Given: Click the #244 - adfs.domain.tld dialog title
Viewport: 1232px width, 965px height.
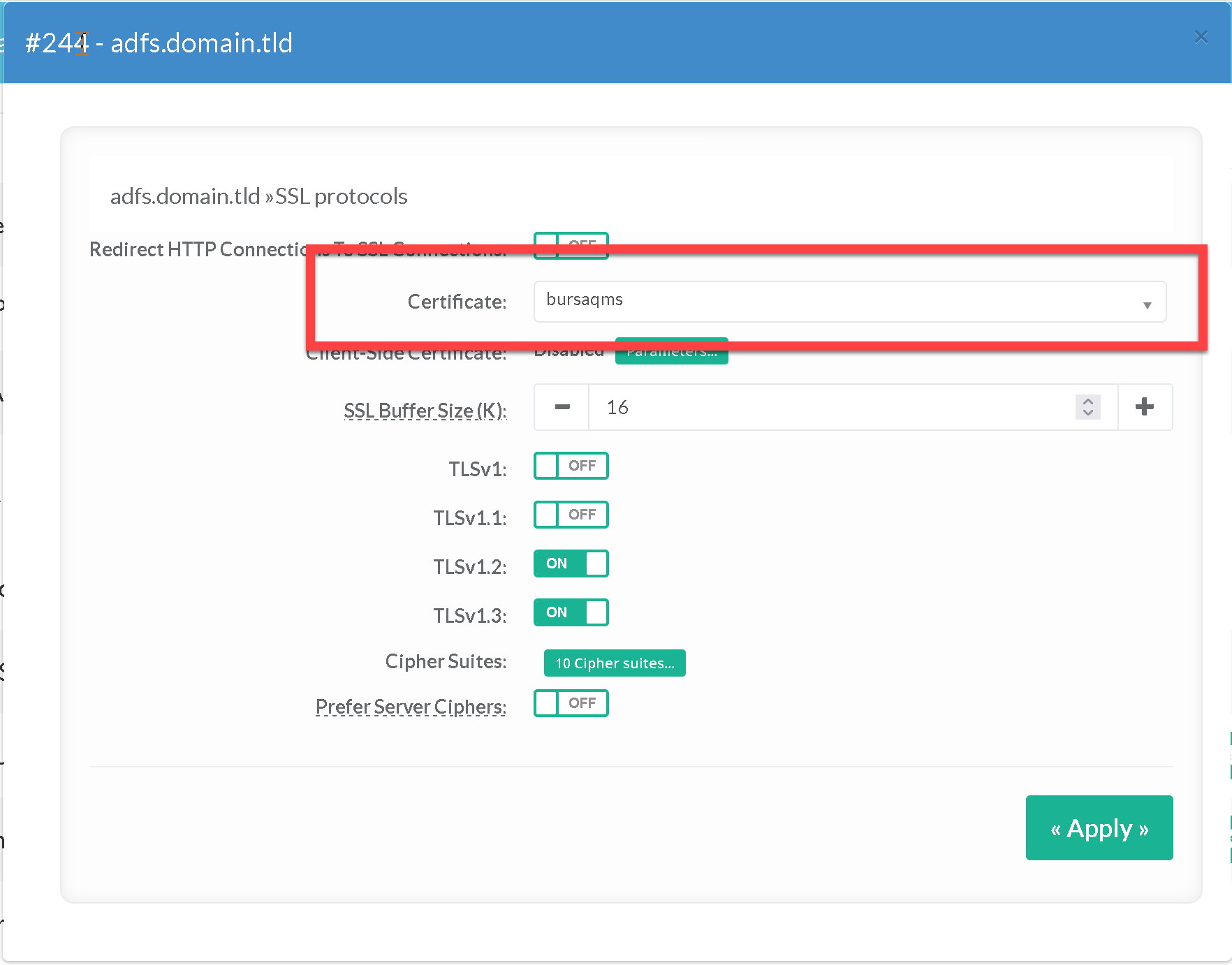Looking at the screenshot, I should 159,43.
